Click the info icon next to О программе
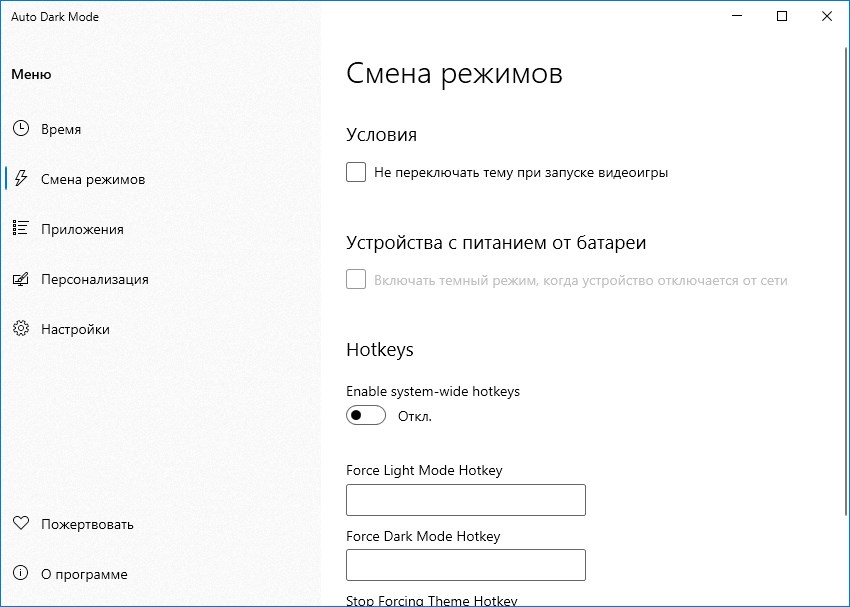Image resolution: width=850 pixels, height=607 pixels. click(x=20, y=573)
